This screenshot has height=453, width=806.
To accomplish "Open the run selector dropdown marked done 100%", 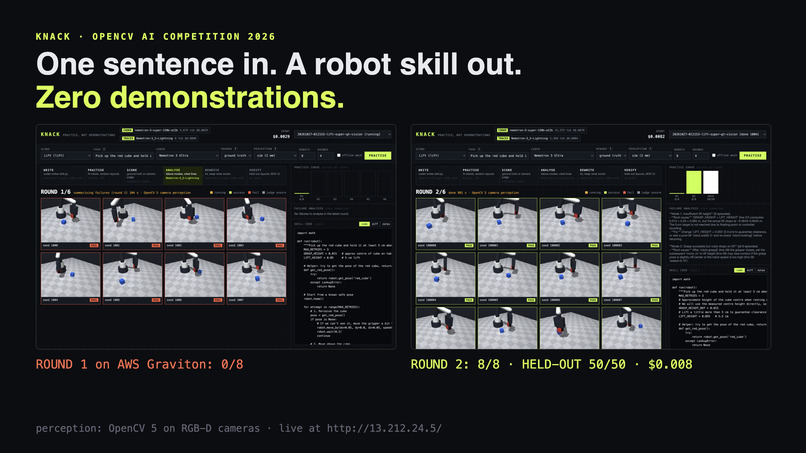I will (x=718, y=134).
